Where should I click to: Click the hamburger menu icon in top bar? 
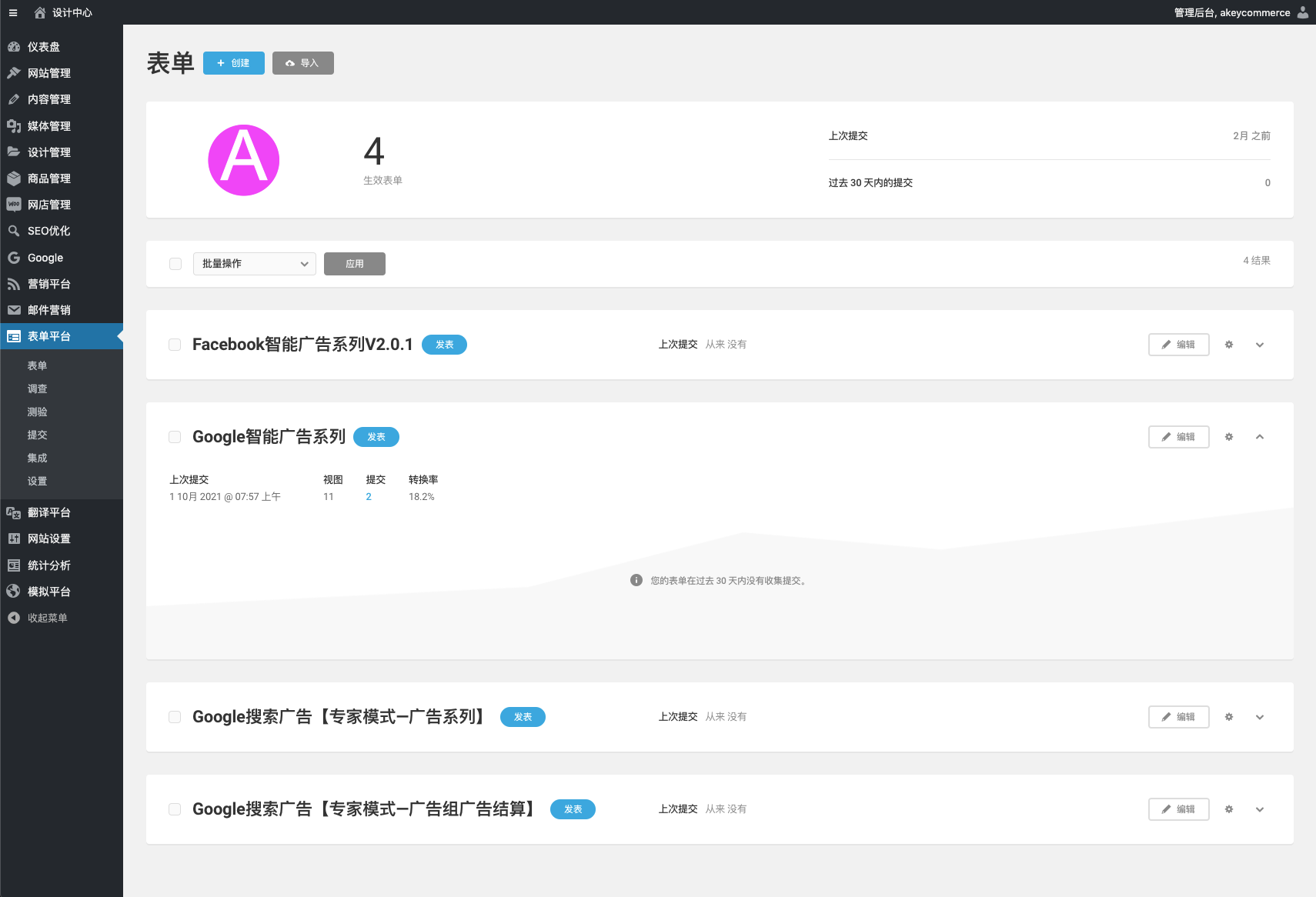(x=13, y=12)
